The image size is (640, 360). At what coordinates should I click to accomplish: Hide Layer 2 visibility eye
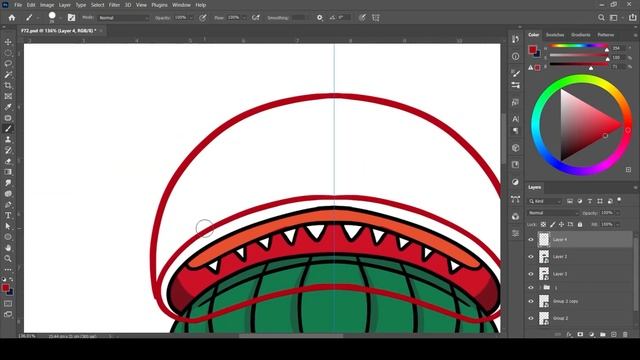point(531,257)
